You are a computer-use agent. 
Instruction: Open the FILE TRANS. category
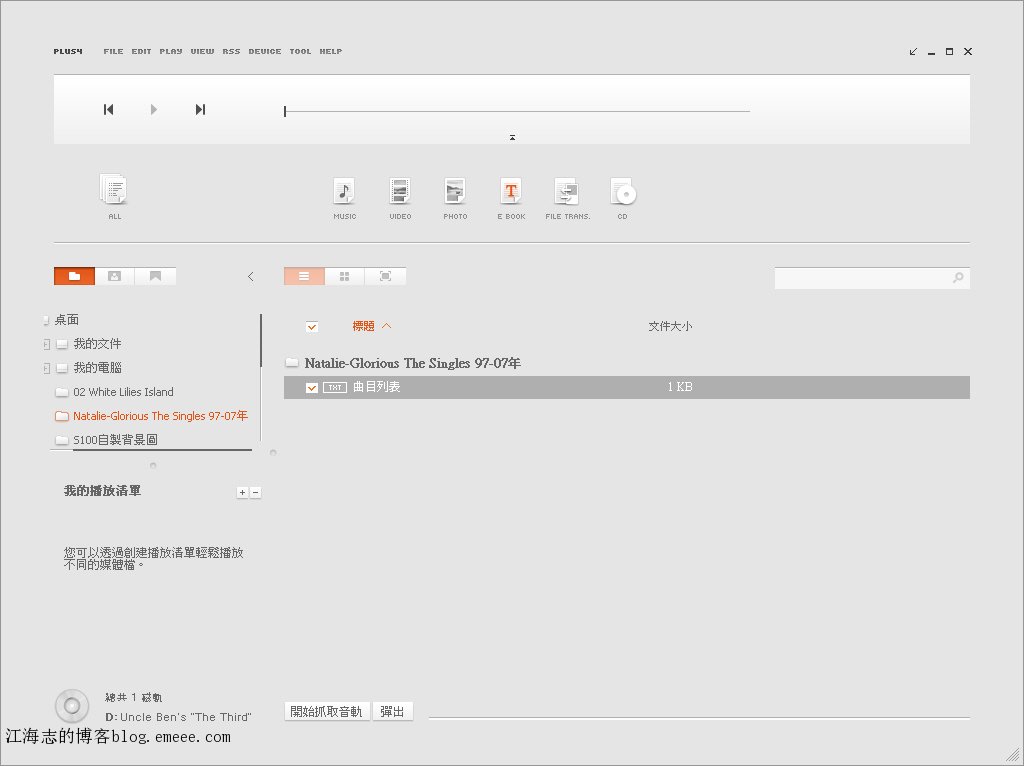point(567,199)
